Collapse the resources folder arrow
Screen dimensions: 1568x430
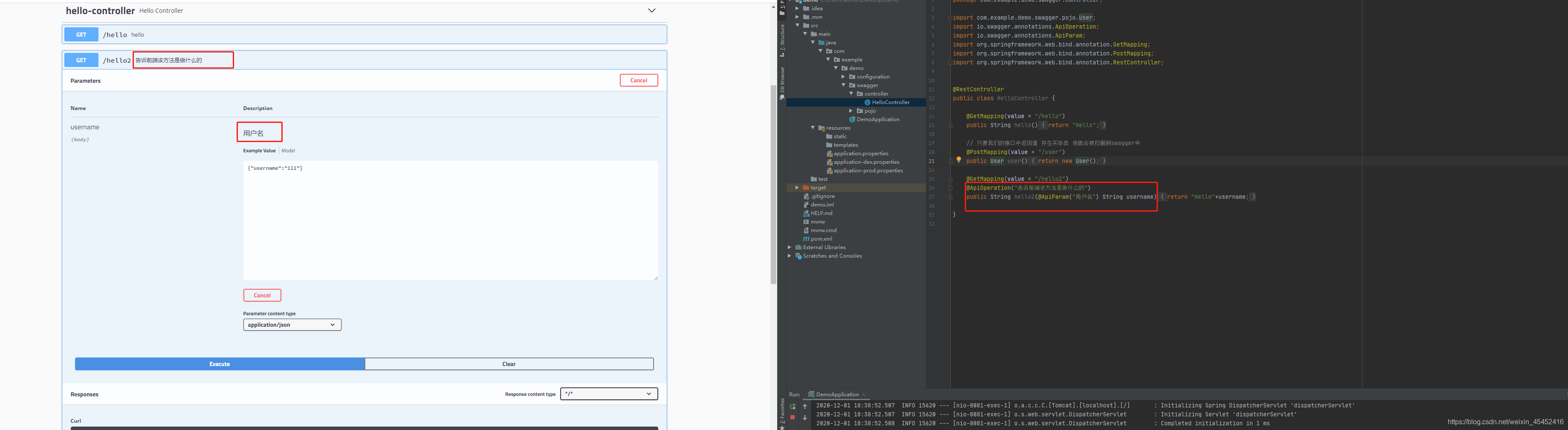(813, 128)
